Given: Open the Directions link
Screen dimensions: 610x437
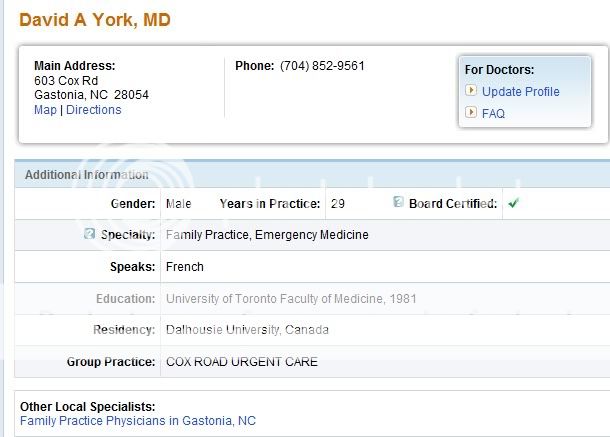Looking at the screenshot, I should [x=93, y=110].
